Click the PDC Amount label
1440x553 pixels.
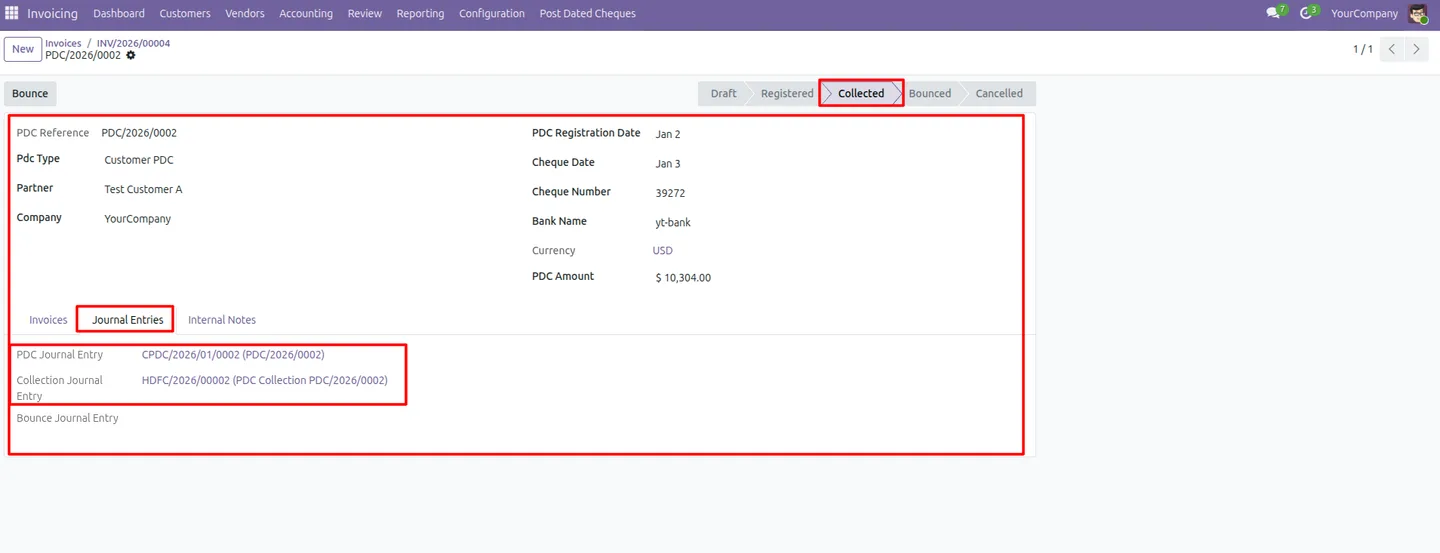563,276
